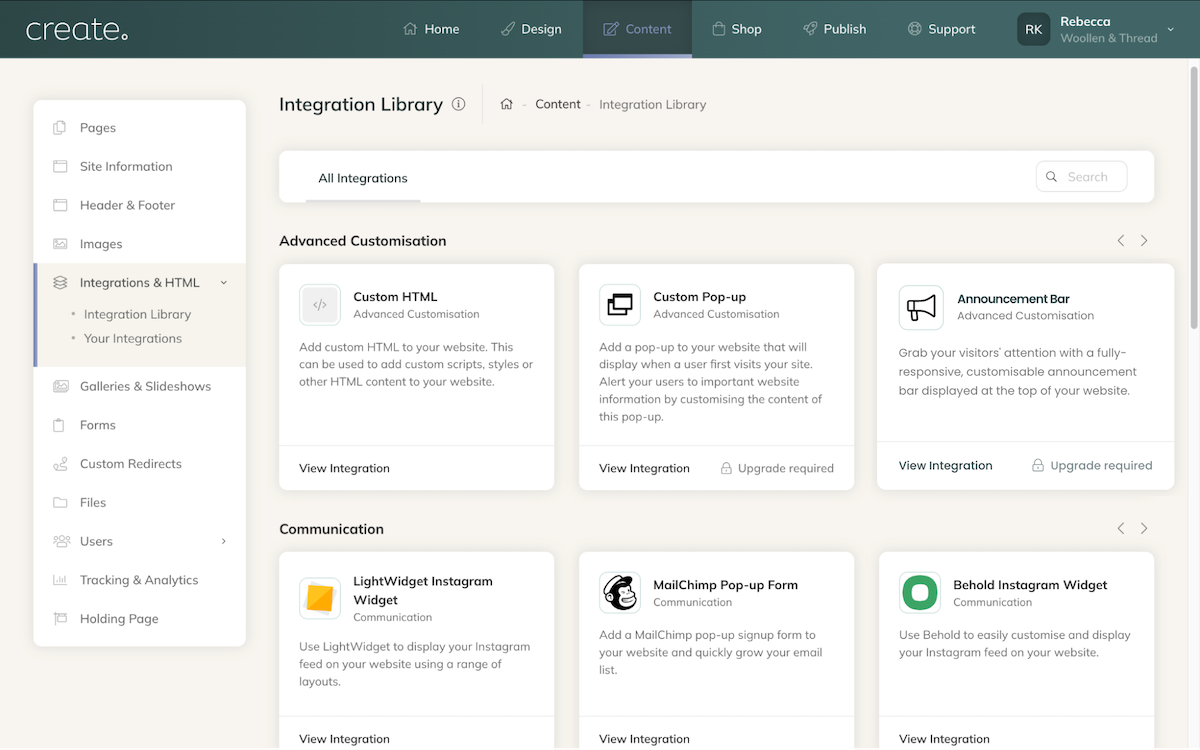Go to Your Integrations in sidebar
Viewport: 1200px width, 750px height.
[133, 338]
